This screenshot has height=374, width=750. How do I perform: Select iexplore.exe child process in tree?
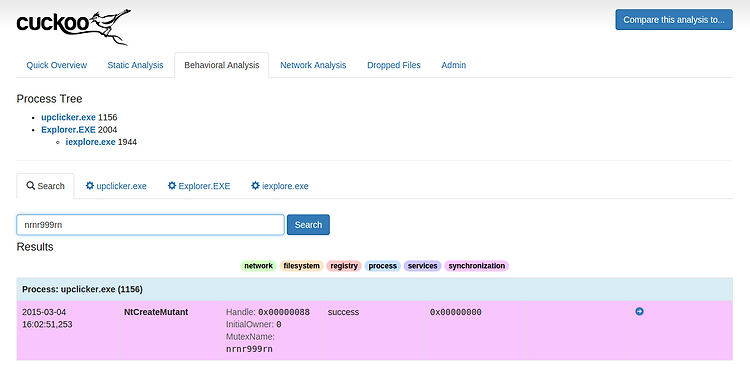pyautogui.click(x=90, y=142)
